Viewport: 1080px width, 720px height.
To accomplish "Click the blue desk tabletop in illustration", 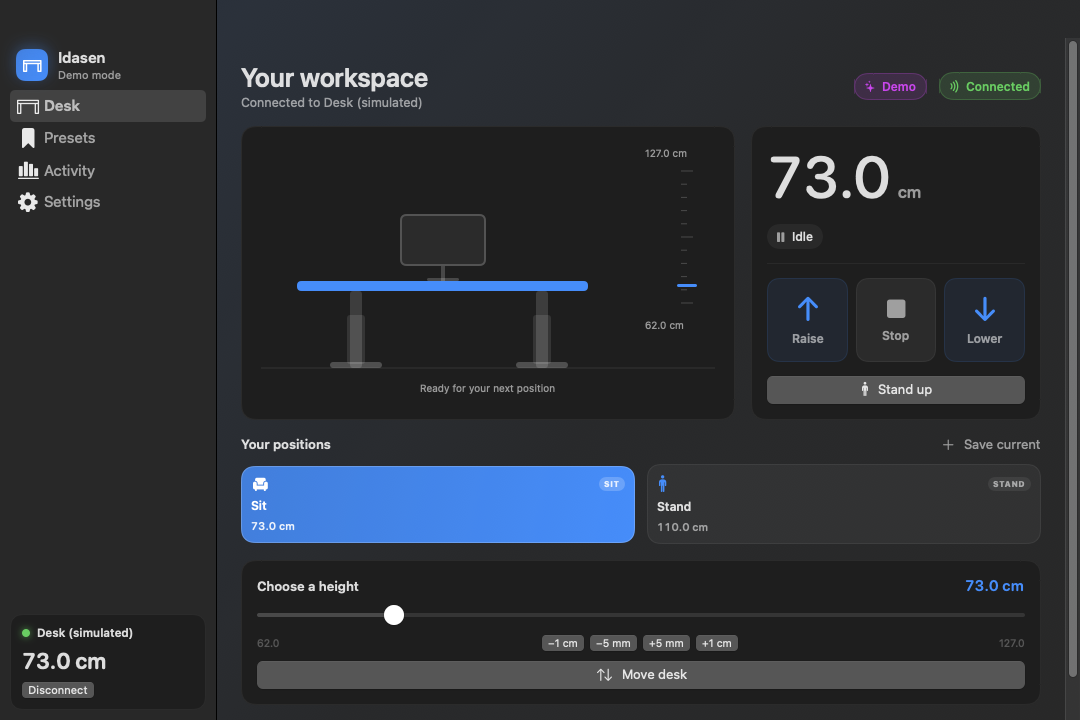I will [442, 286].
